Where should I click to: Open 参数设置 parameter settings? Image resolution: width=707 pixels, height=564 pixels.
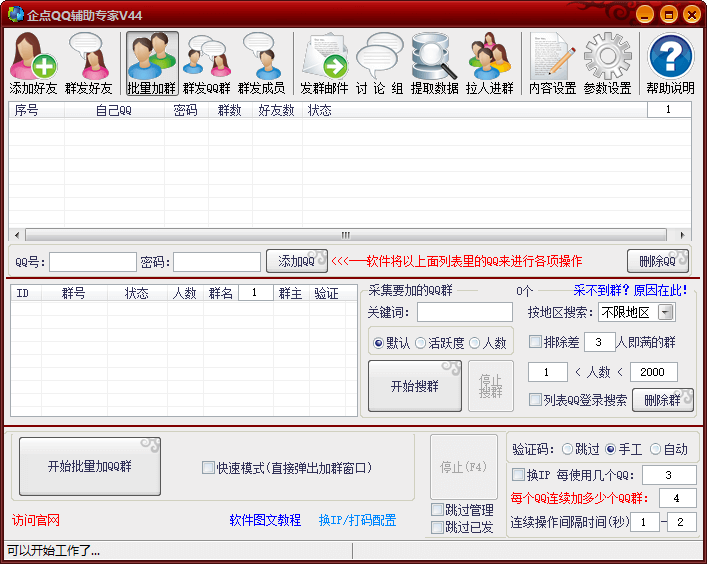(607, 63)
